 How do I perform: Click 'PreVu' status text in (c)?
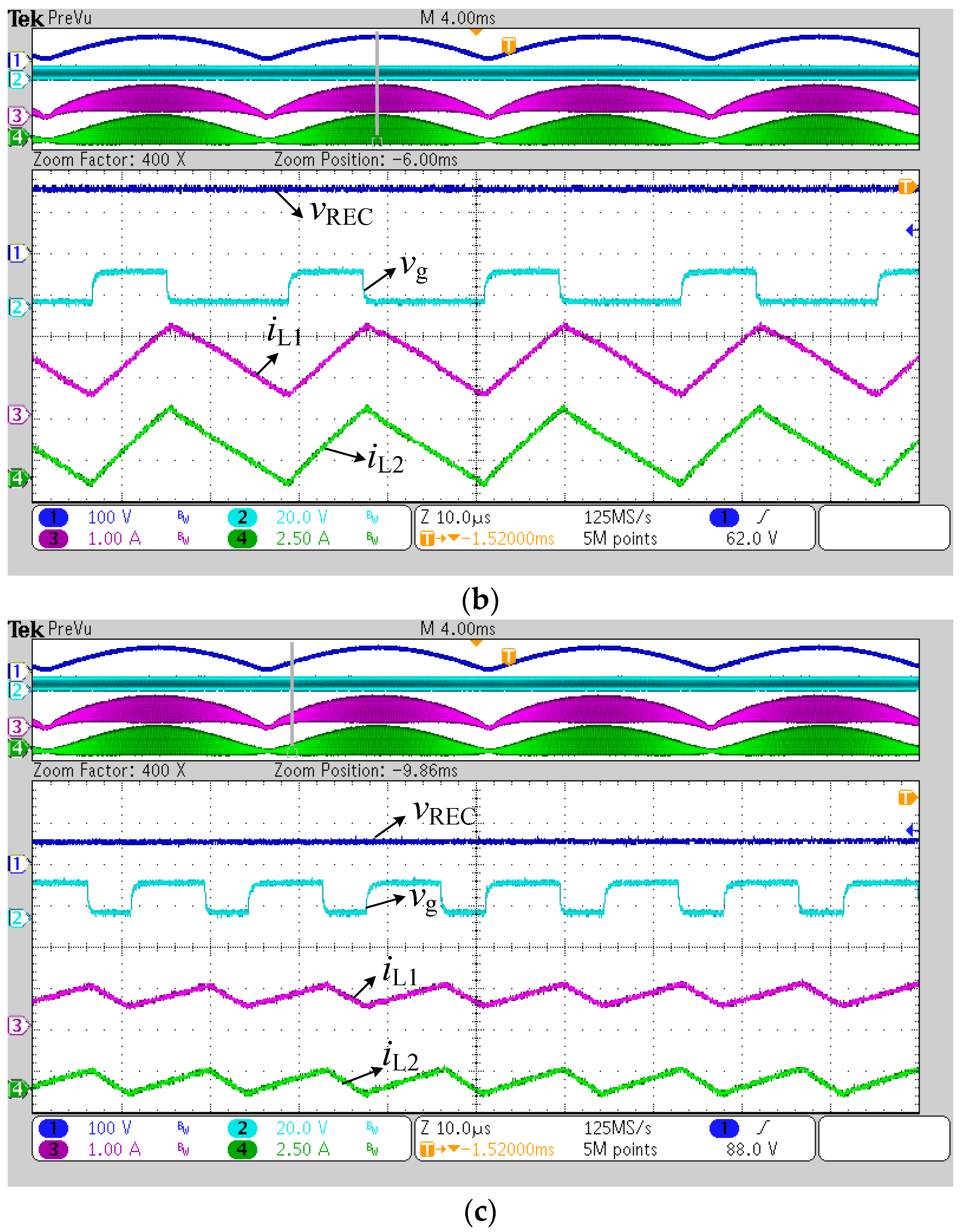coord(70,629)
